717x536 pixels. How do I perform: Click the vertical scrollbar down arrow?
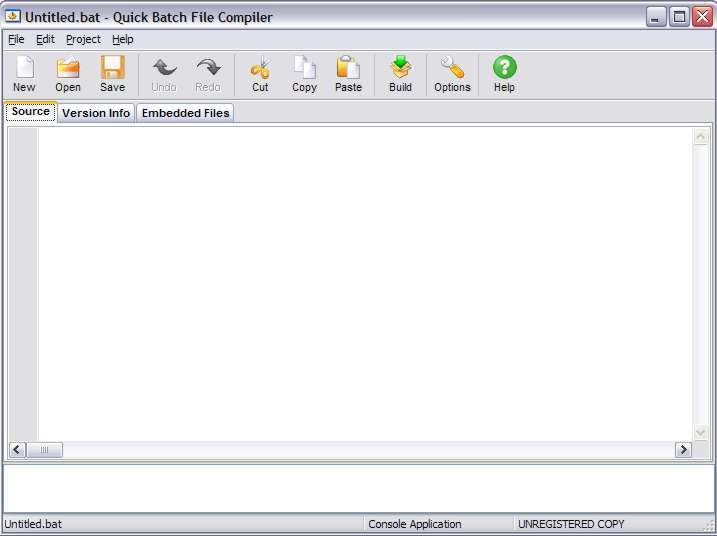pos(701,433)
